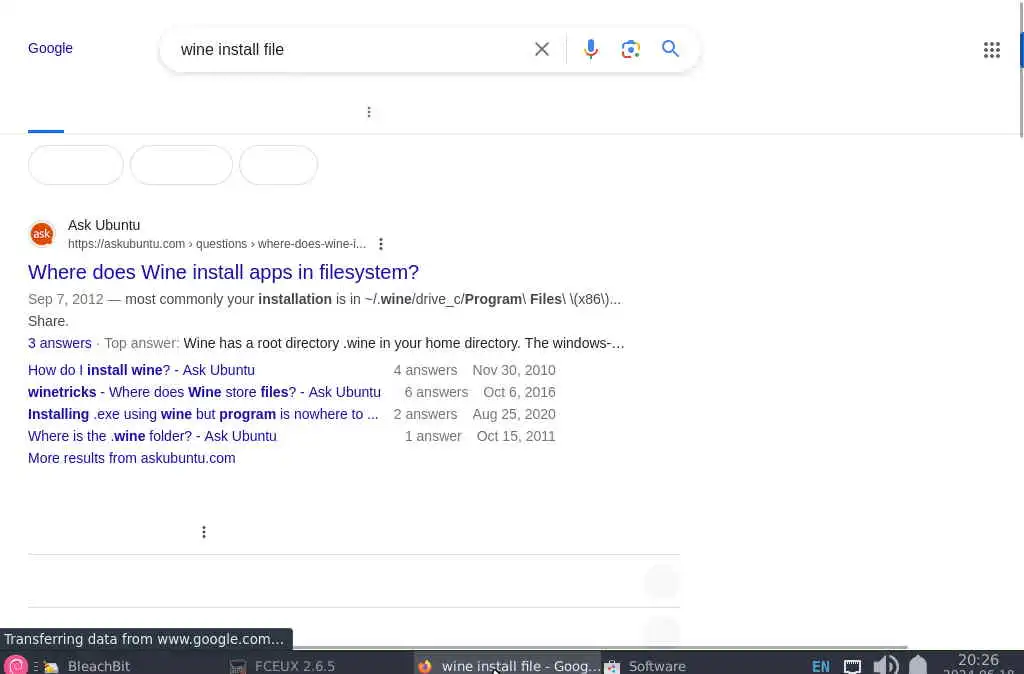
Task: Open the Google apps grid
Action: tap(991, 50)
